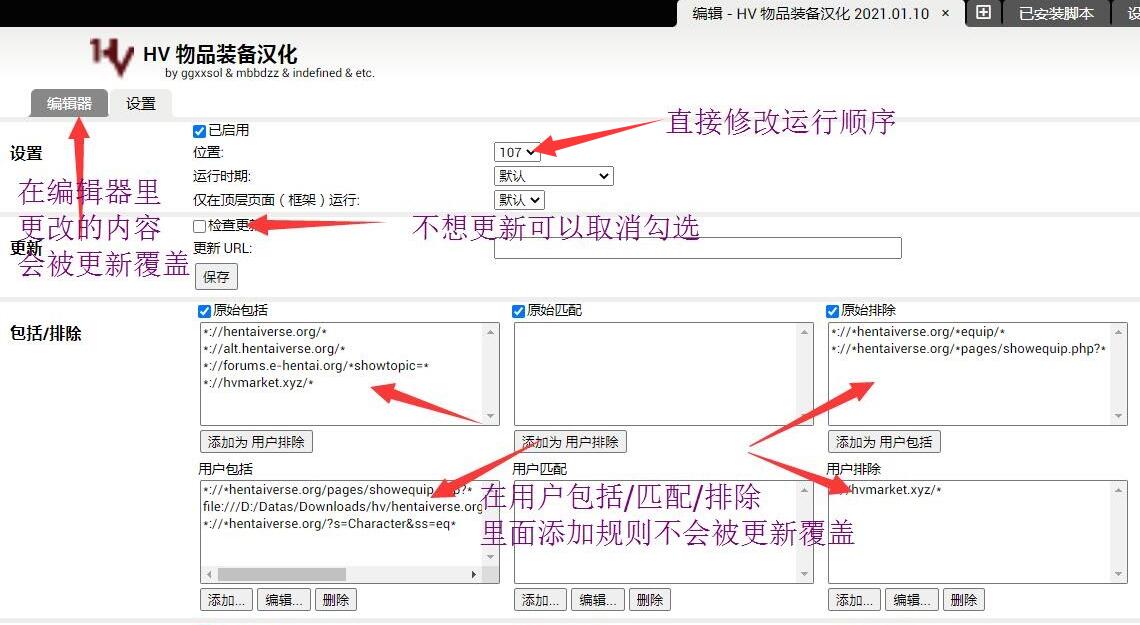This screenshot has height=625, width=1140.
Task: Select forums.e-hentai.org showtopic entry
Action: 316,366
